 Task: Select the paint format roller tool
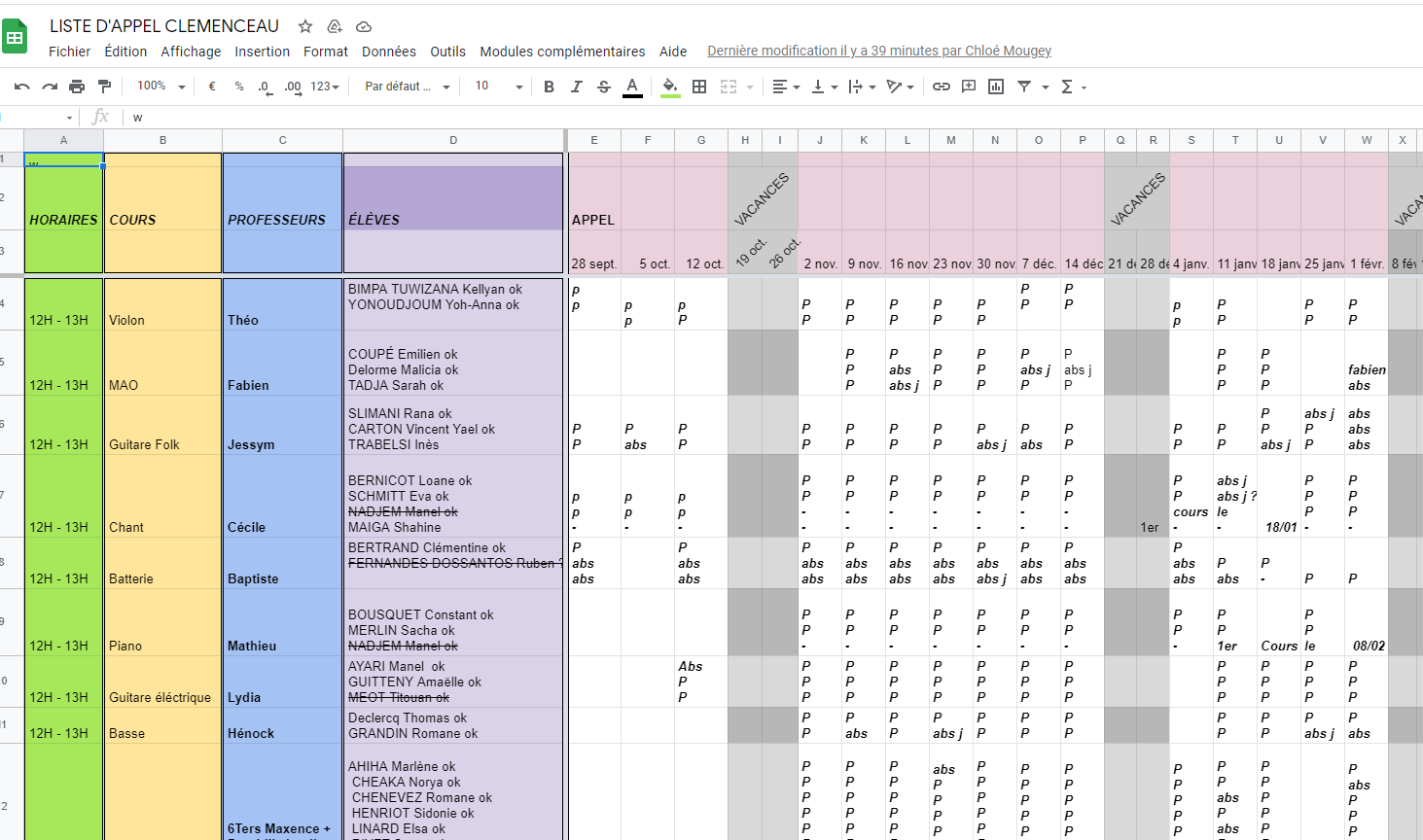click(104, 87)
